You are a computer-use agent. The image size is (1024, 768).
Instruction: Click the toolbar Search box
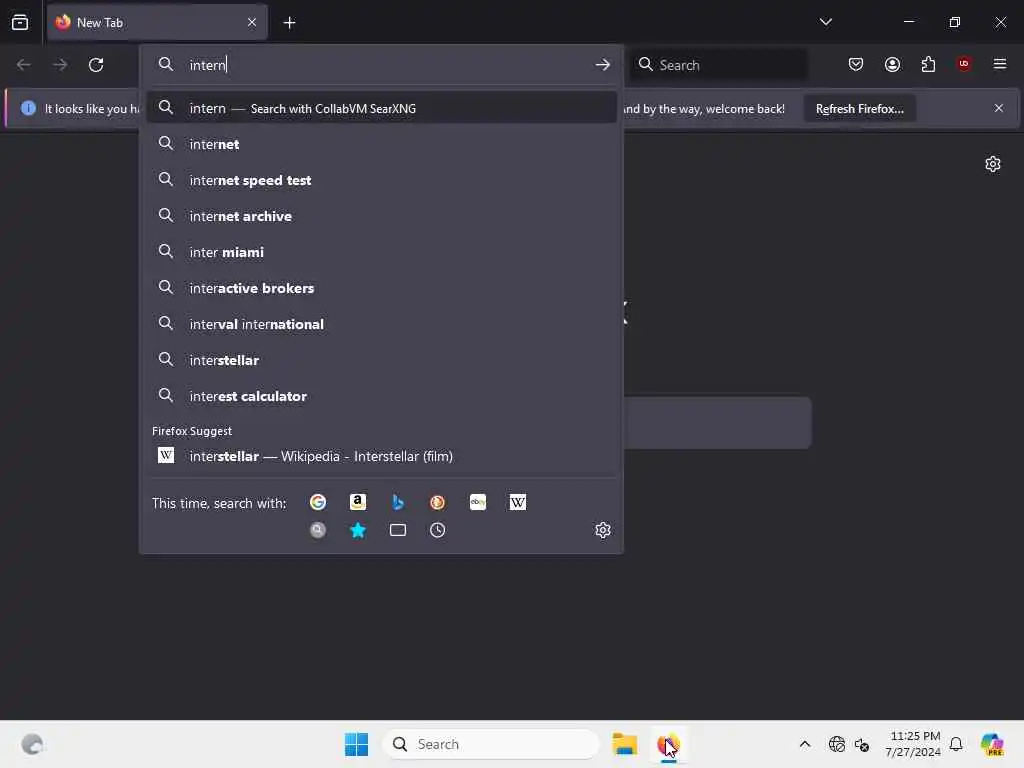(718, 65)
